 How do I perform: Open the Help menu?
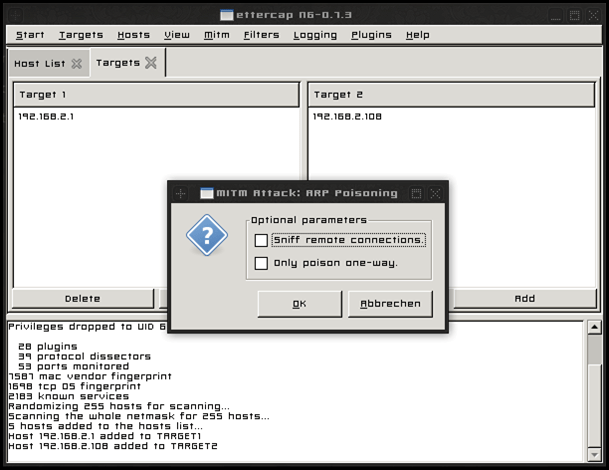pos(418,35)
